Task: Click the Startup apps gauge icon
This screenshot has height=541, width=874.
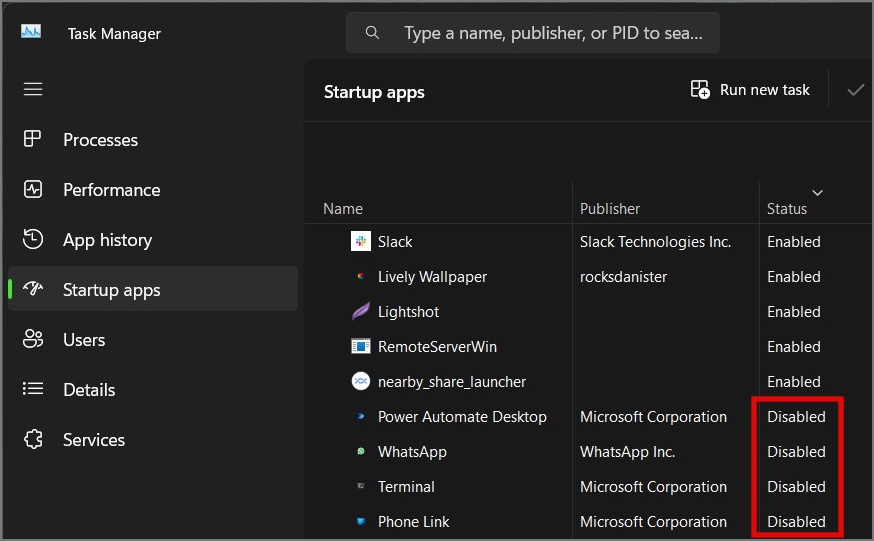Action: coord(33,289)
